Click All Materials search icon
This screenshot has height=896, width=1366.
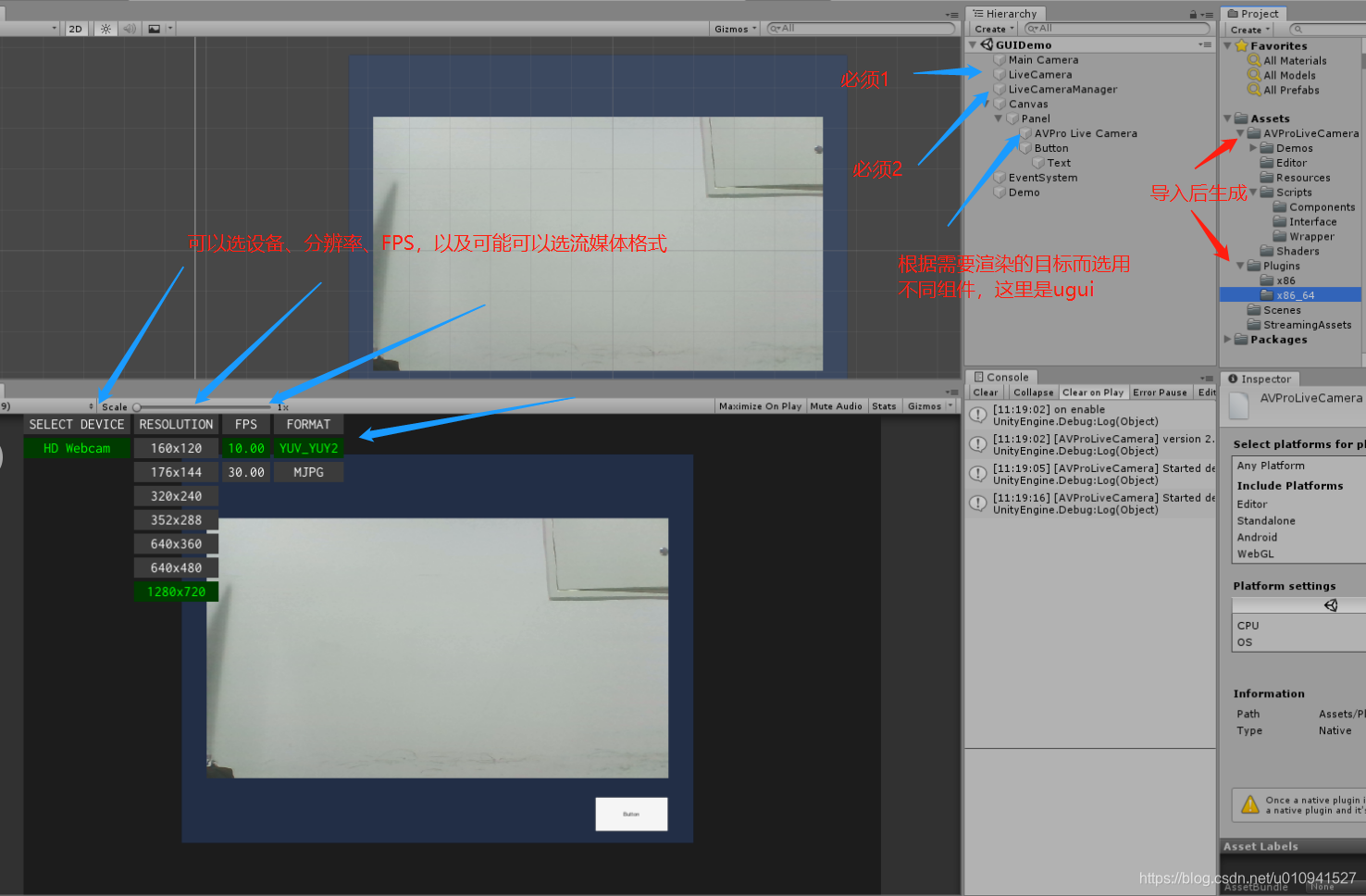[1254, 60]
